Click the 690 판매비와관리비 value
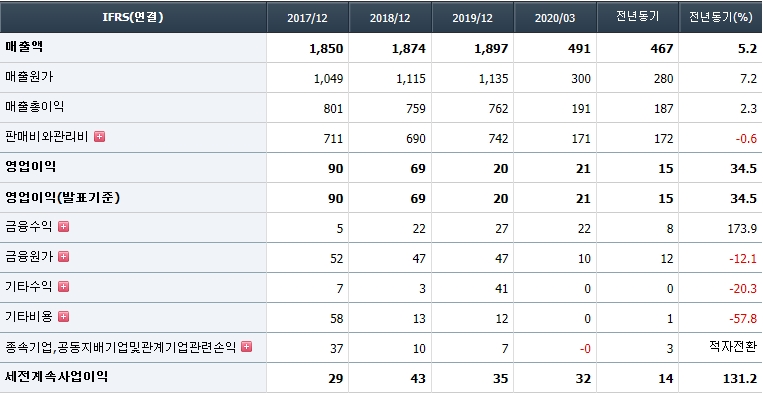 click(x=416, y=139)
